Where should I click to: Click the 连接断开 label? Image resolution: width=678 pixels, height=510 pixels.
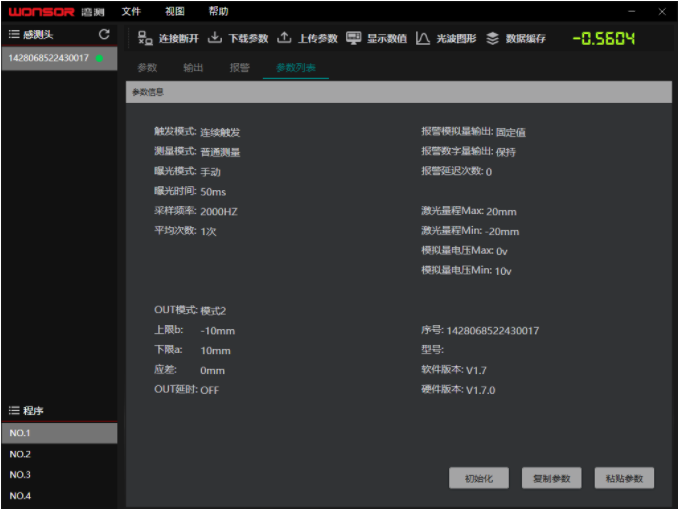coord(178,38)
